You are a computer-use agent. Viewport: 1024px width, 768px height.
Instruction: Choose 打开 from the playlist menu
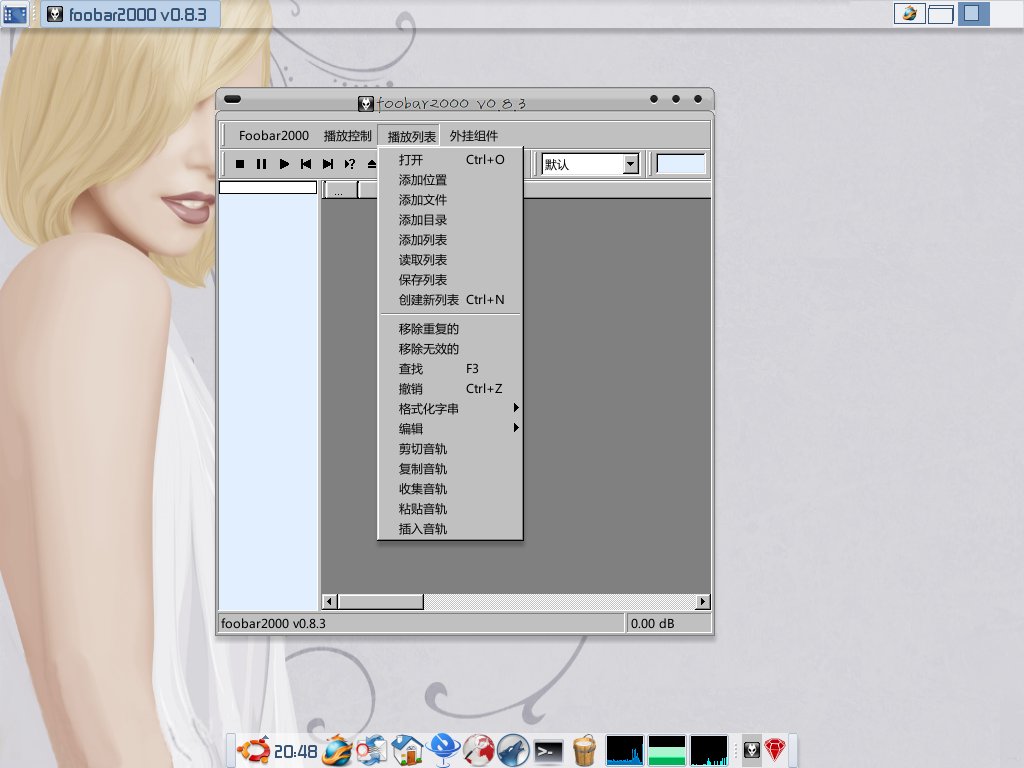[x=451, y=160]
